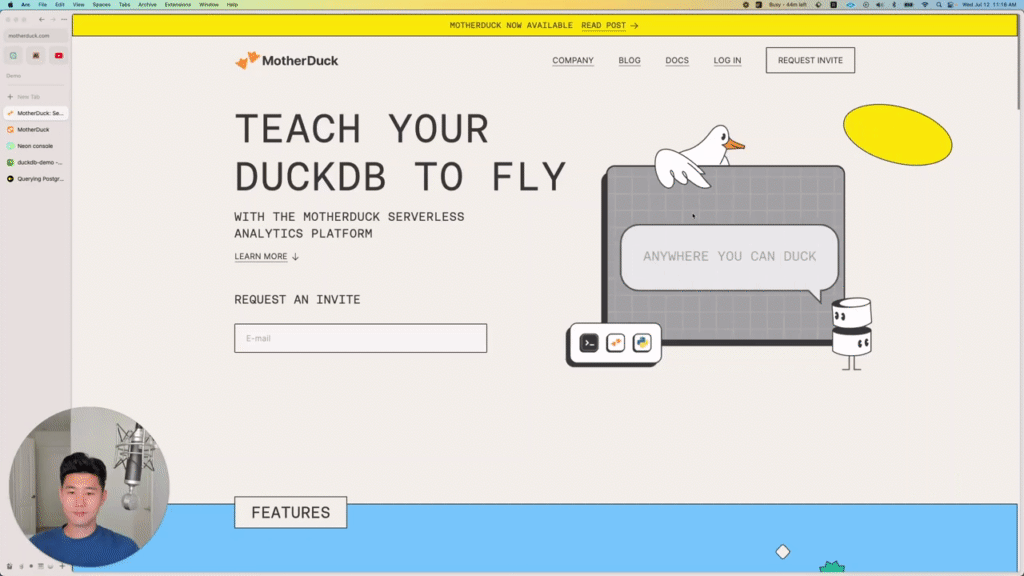This screenshot has width=1024, height=576.
Task: Click the Wi-Fi icon in the menu bar
Action: 925,5
